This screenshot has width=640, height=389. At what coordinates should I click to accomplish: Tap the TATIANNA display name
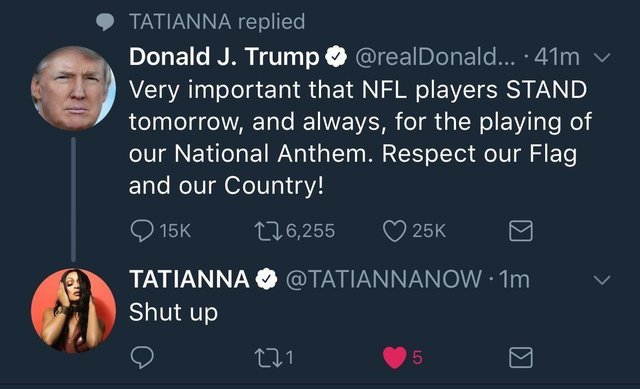(189, 279)
